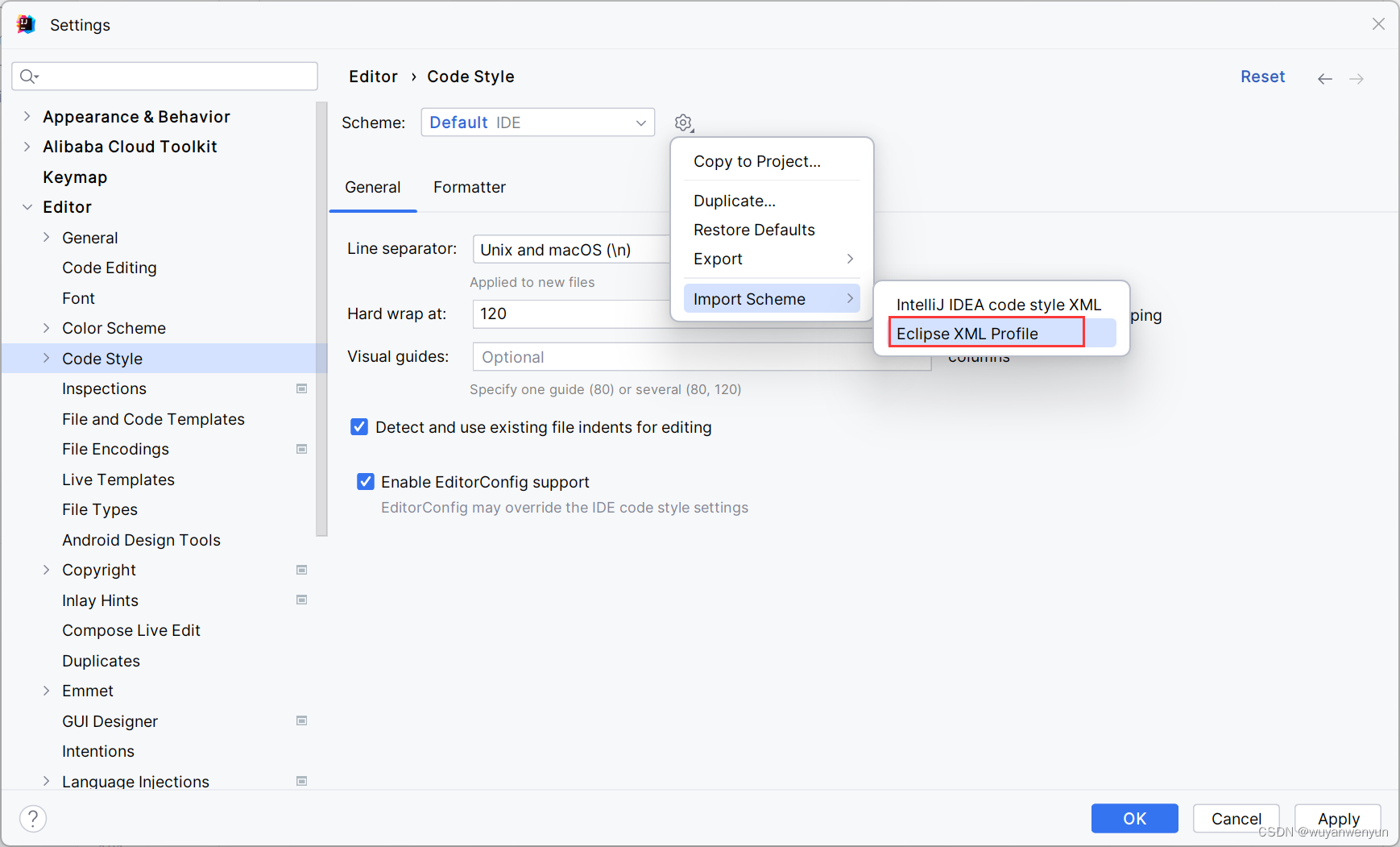Open File Types settings
Screen dimensions: 1400x847
[100, 509]
